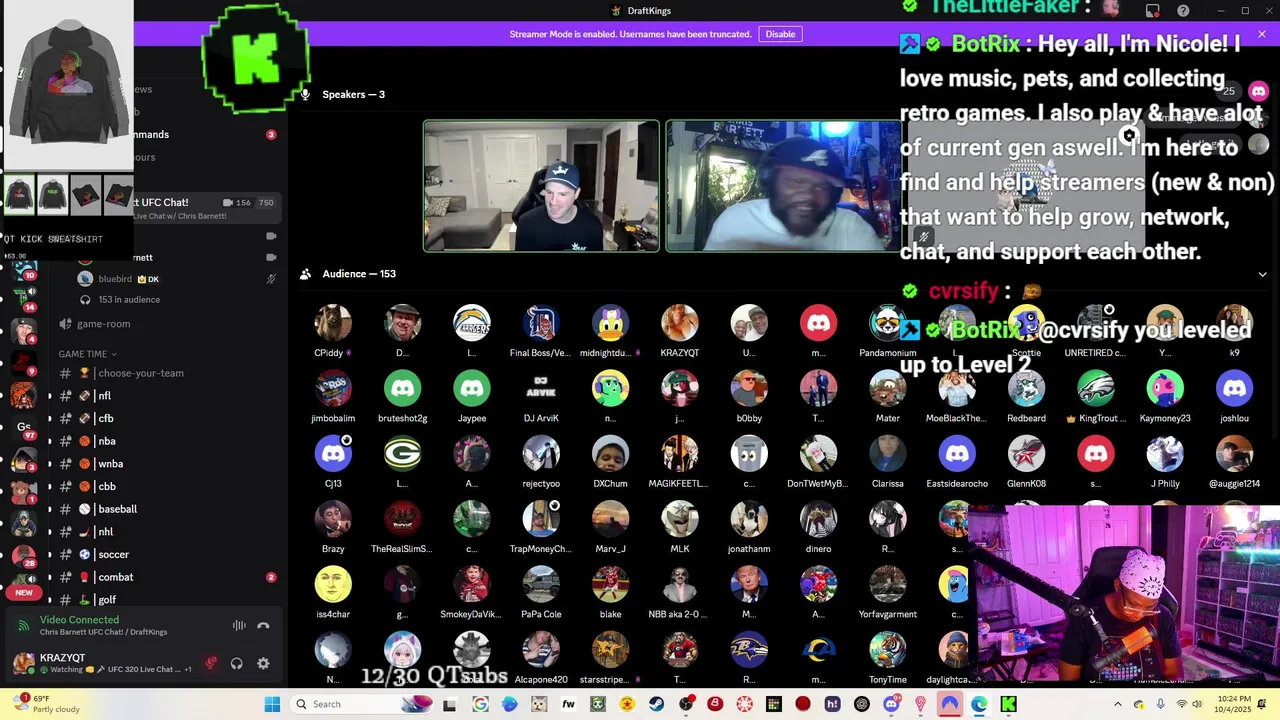Open TonyTime's audience avatar
The image size is (1280, 720).
[x=888, y=649]
